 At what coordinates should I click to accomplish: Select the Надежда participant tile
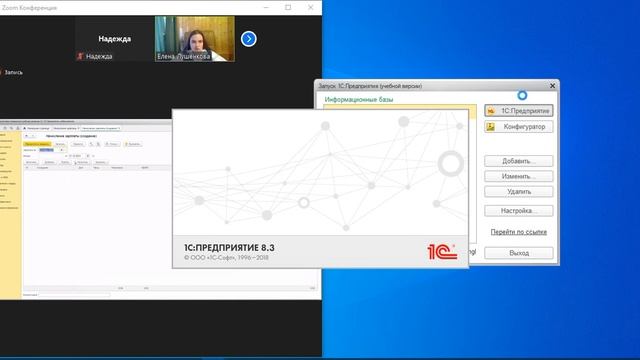pos(114,39)
